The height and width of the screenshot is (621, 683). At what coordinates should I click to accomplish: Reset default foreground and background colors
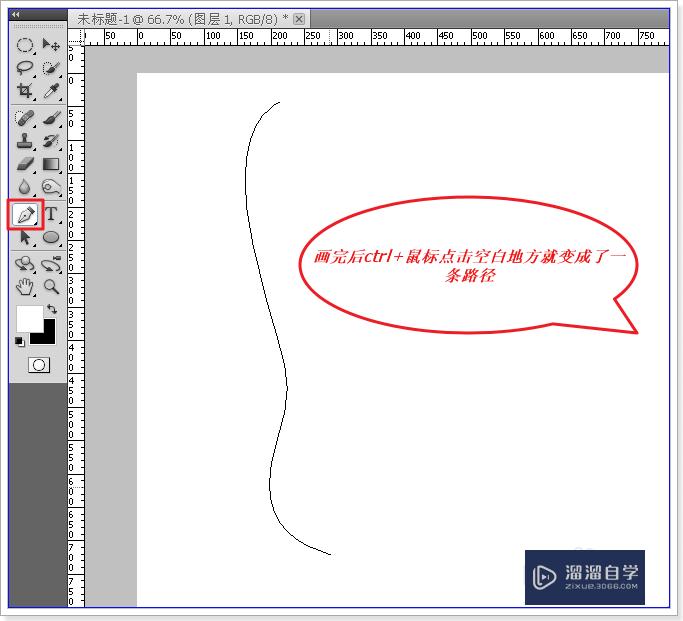pos(20,342)
